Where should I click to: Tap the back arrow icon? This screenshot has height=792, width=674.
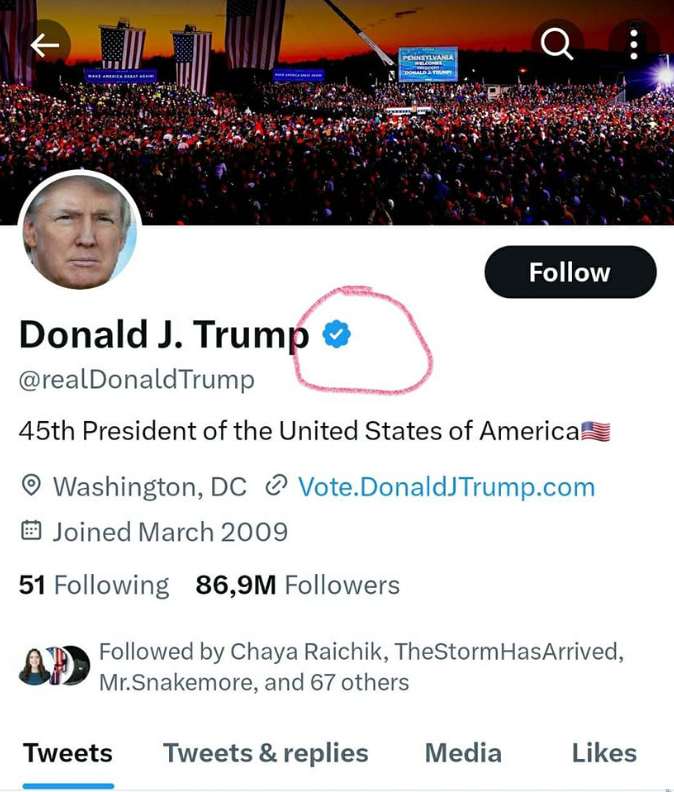[45, 45]
